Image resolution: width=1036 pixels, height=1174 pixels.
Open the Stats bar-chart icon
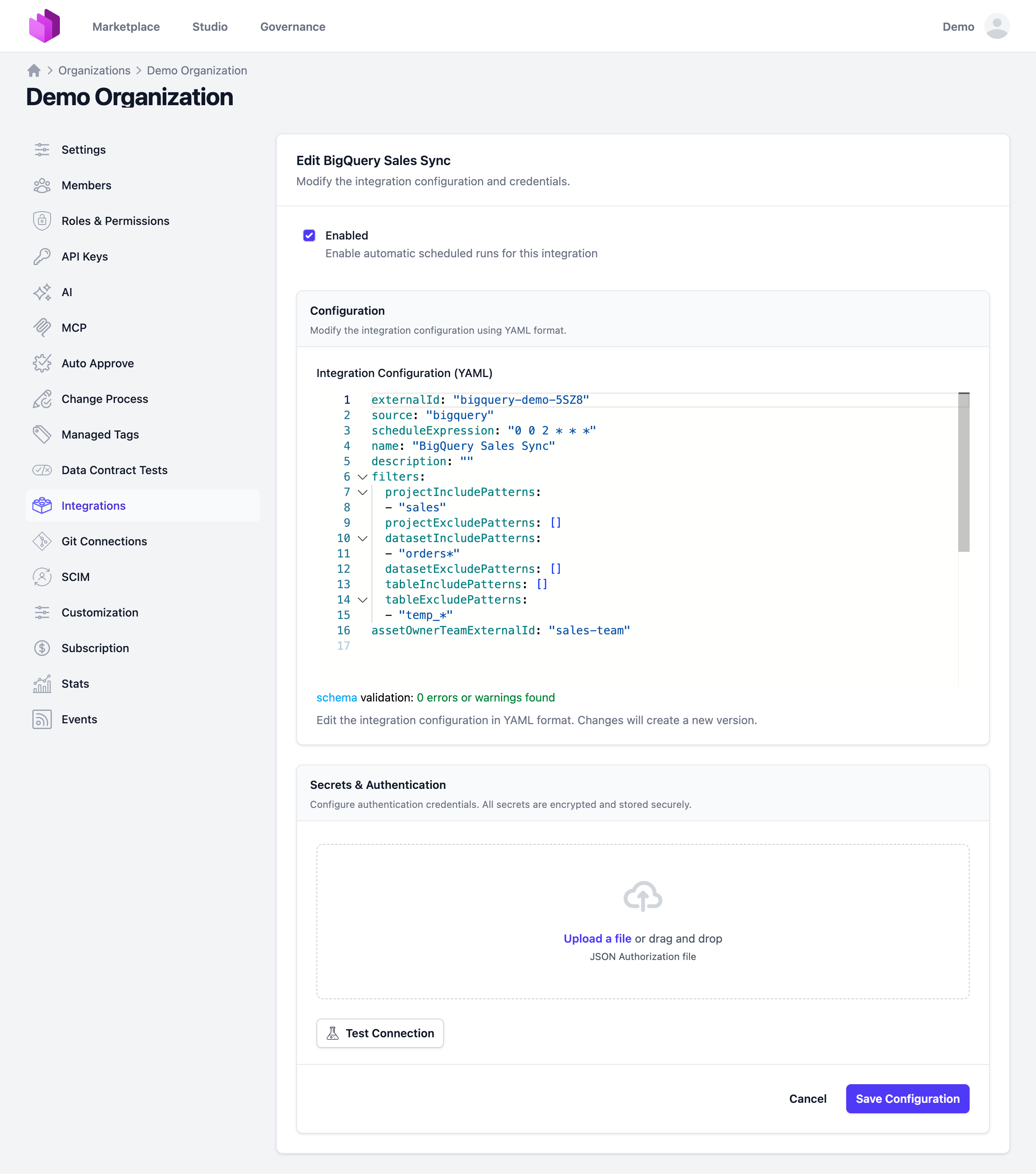coord(42,684)
